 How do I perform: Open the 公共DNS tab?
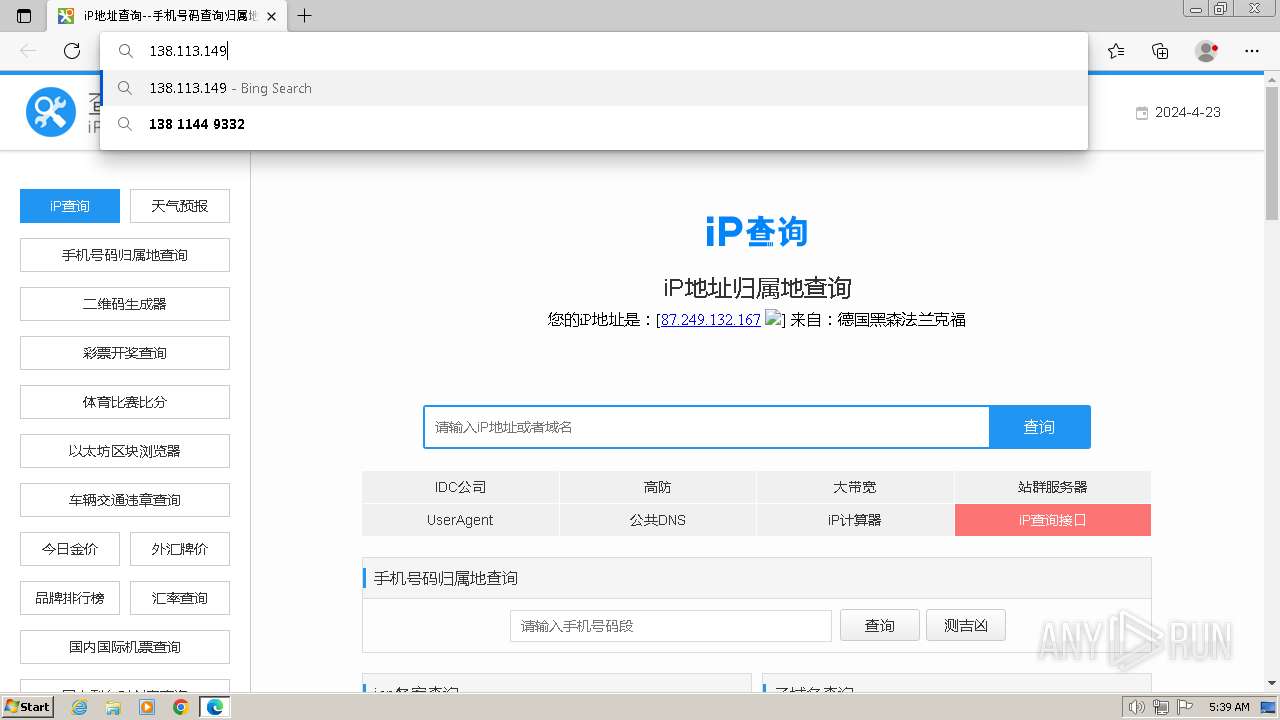658,520
